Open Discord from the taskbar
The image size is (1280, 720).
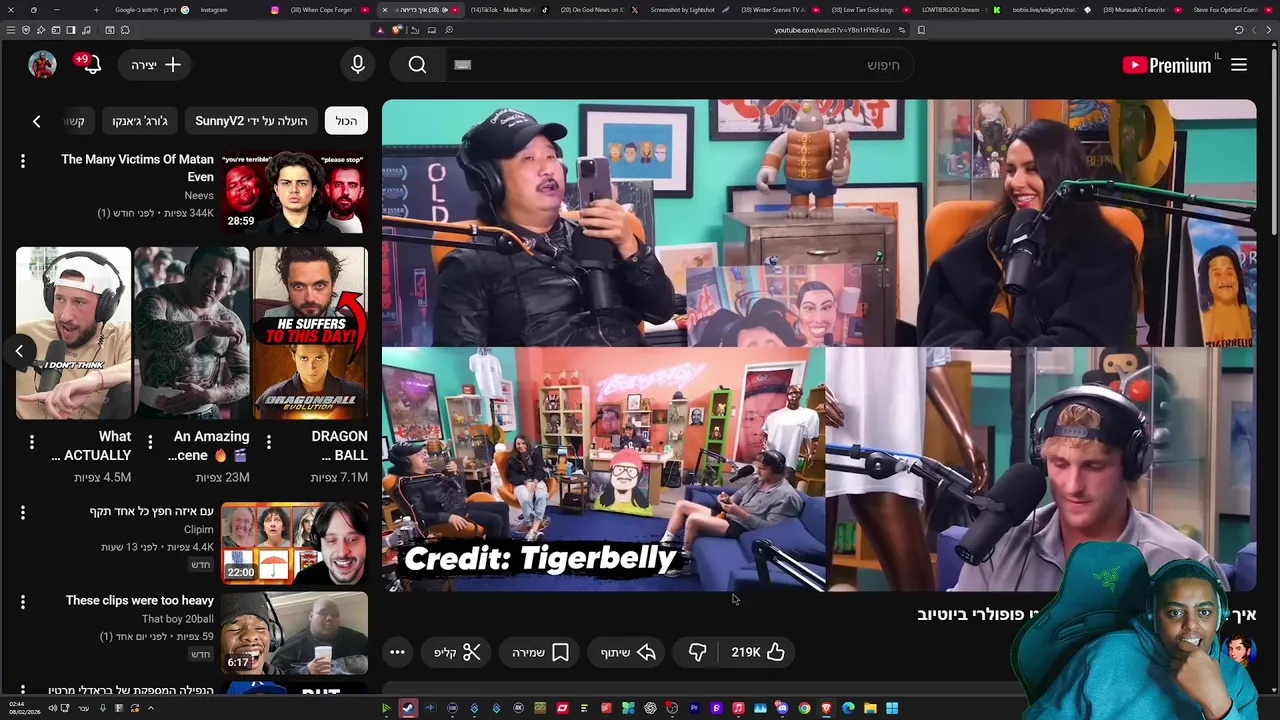[781, 708]
